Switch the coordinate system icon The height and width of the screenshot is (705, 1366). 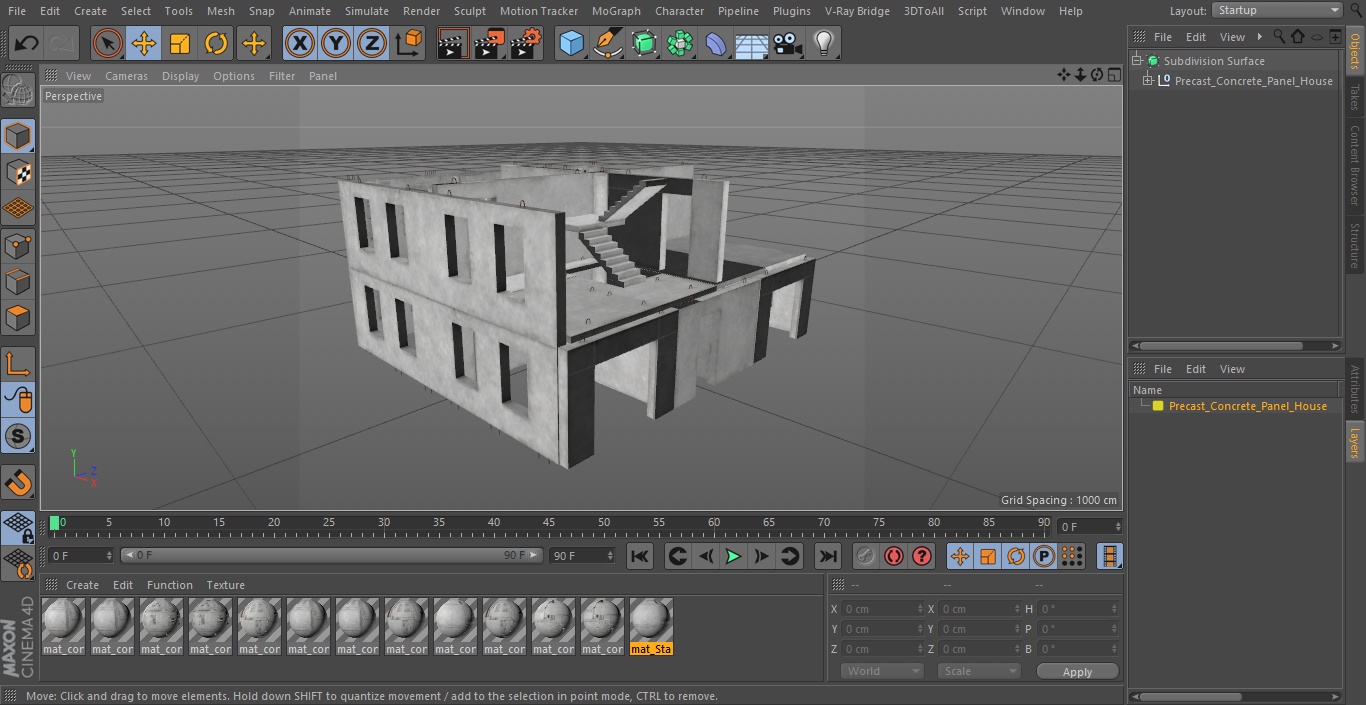pos(409,44)
